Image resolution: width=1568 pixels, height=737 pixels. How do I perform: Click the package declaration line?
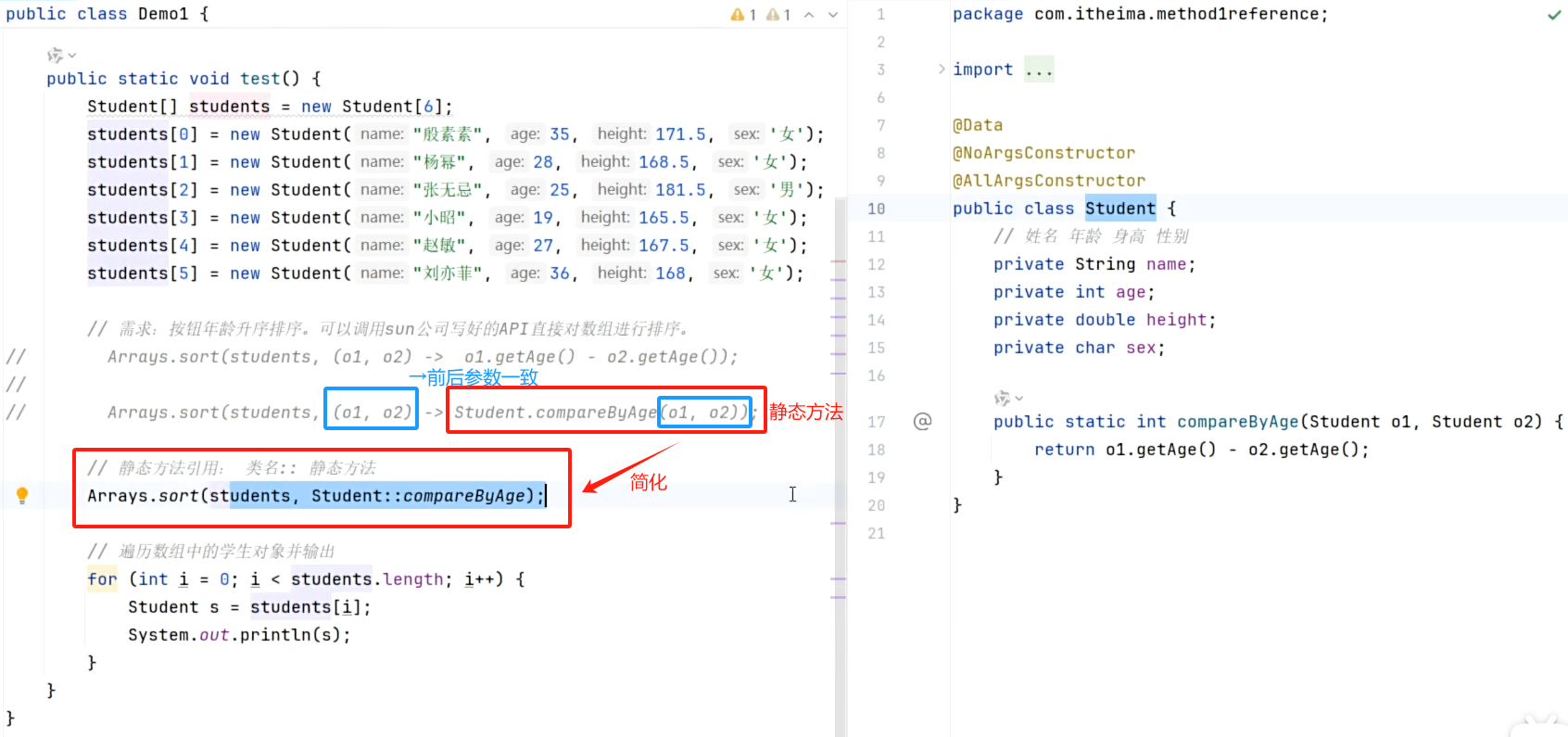tap(1140, 14)
